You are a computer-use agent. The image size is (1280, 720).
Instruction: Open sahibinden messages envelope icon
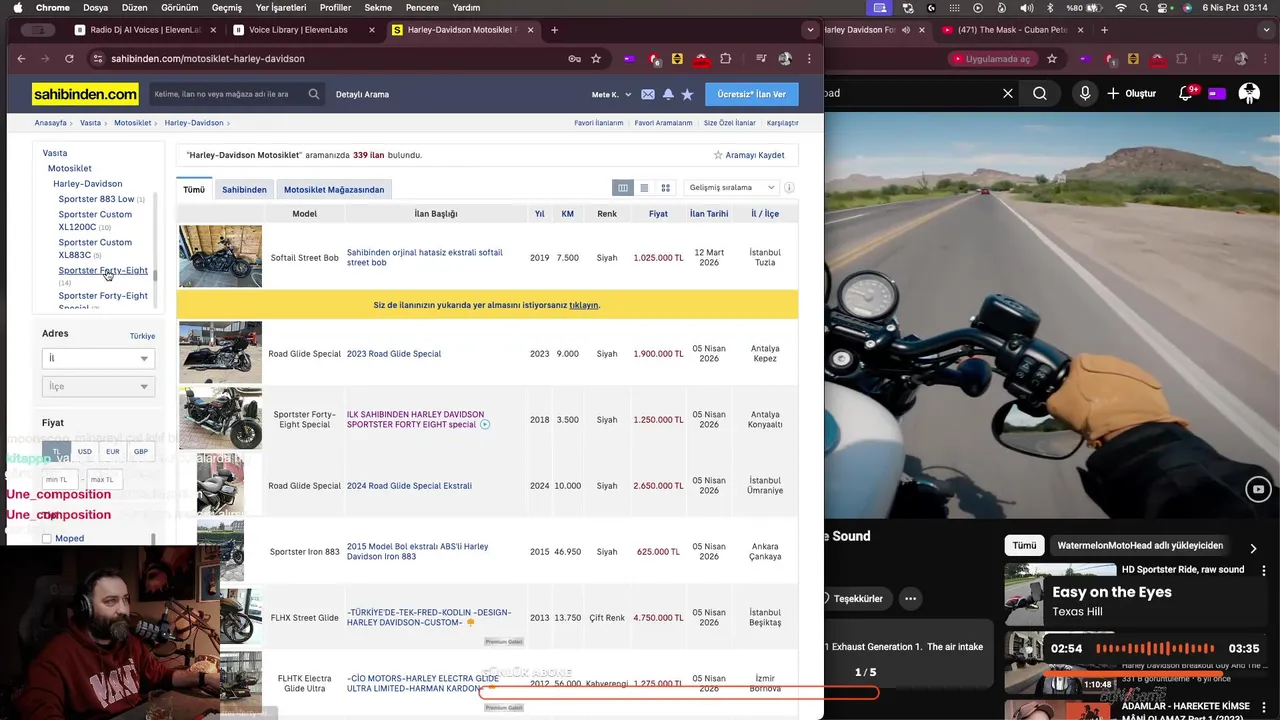coord(648,94)
